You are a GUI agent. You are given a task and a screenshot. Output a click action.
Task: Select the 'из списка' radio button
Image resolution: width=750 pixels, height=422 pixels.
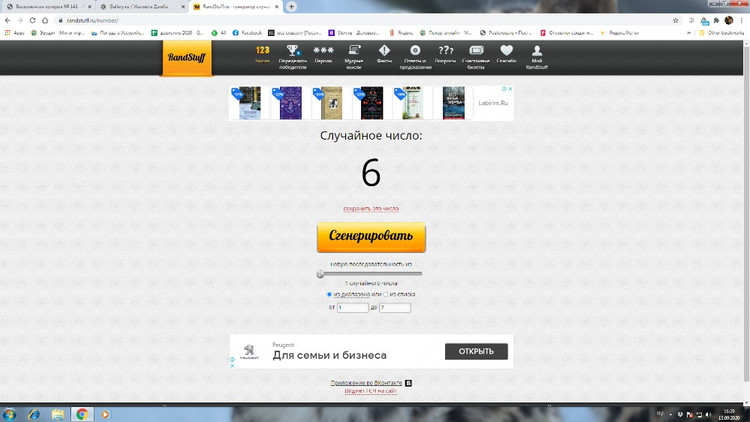coord(386,295)
